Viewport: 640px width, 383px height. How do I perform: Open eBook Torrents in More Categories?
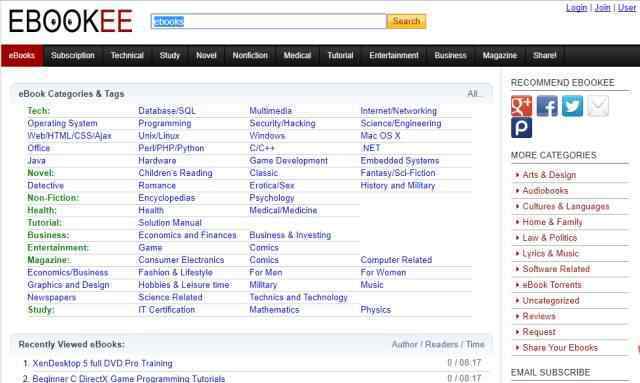pyautogui.click(x=552, y=285)
